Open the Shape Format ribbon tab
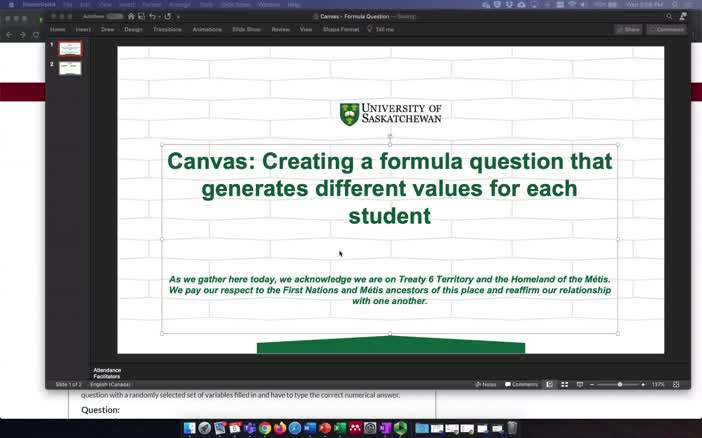 [x=341, y=30]
